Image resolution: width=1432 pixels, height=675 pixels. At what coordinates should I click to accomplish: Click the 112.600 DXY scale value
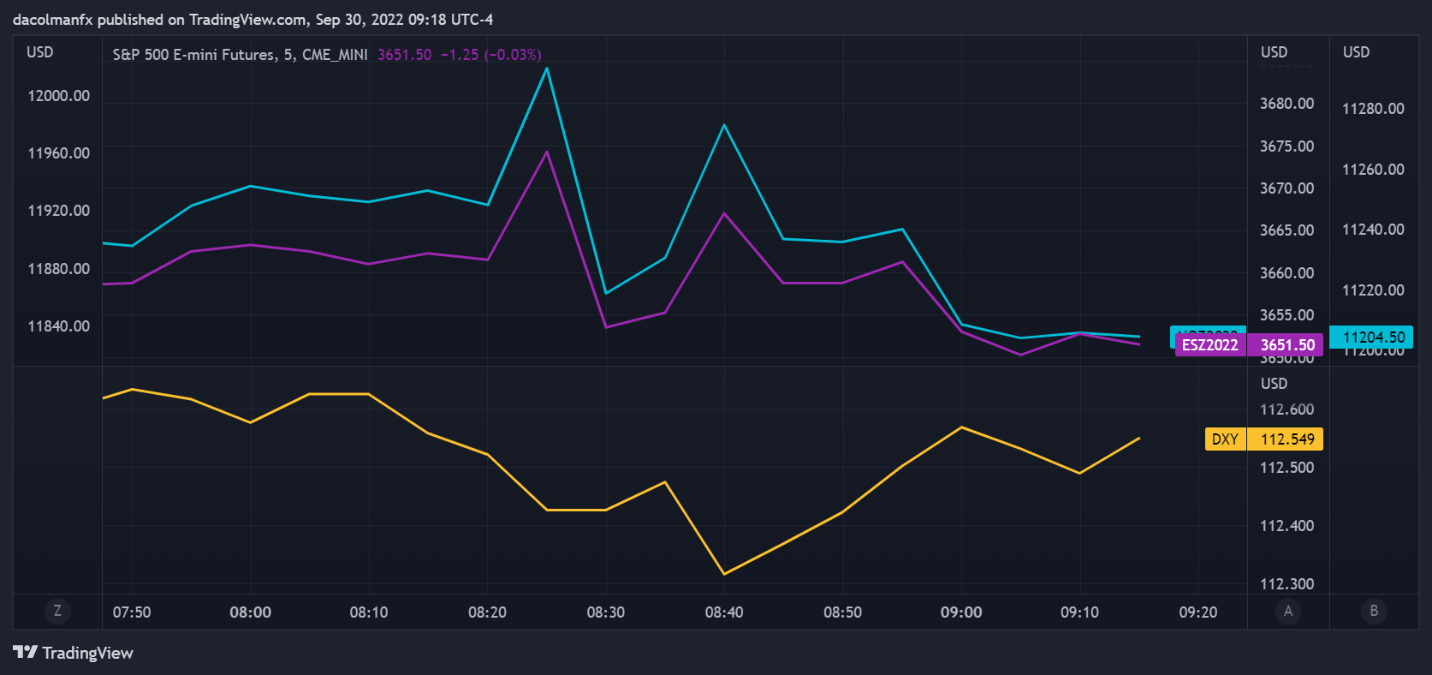pos(1287,410)
